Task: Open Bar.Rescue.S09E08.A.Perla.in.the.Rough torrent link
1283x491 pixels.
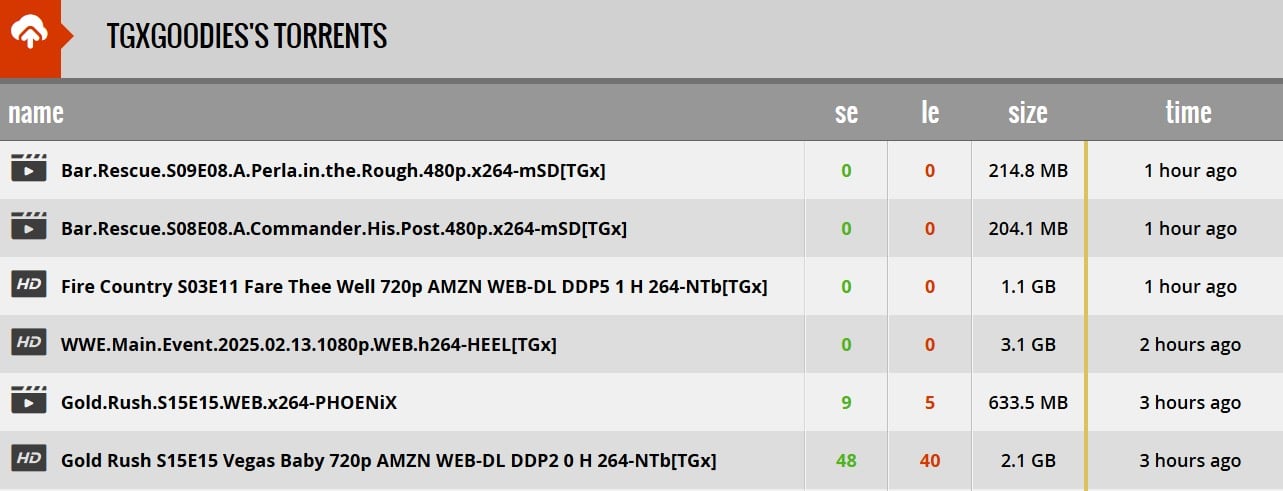Action: 333,171
